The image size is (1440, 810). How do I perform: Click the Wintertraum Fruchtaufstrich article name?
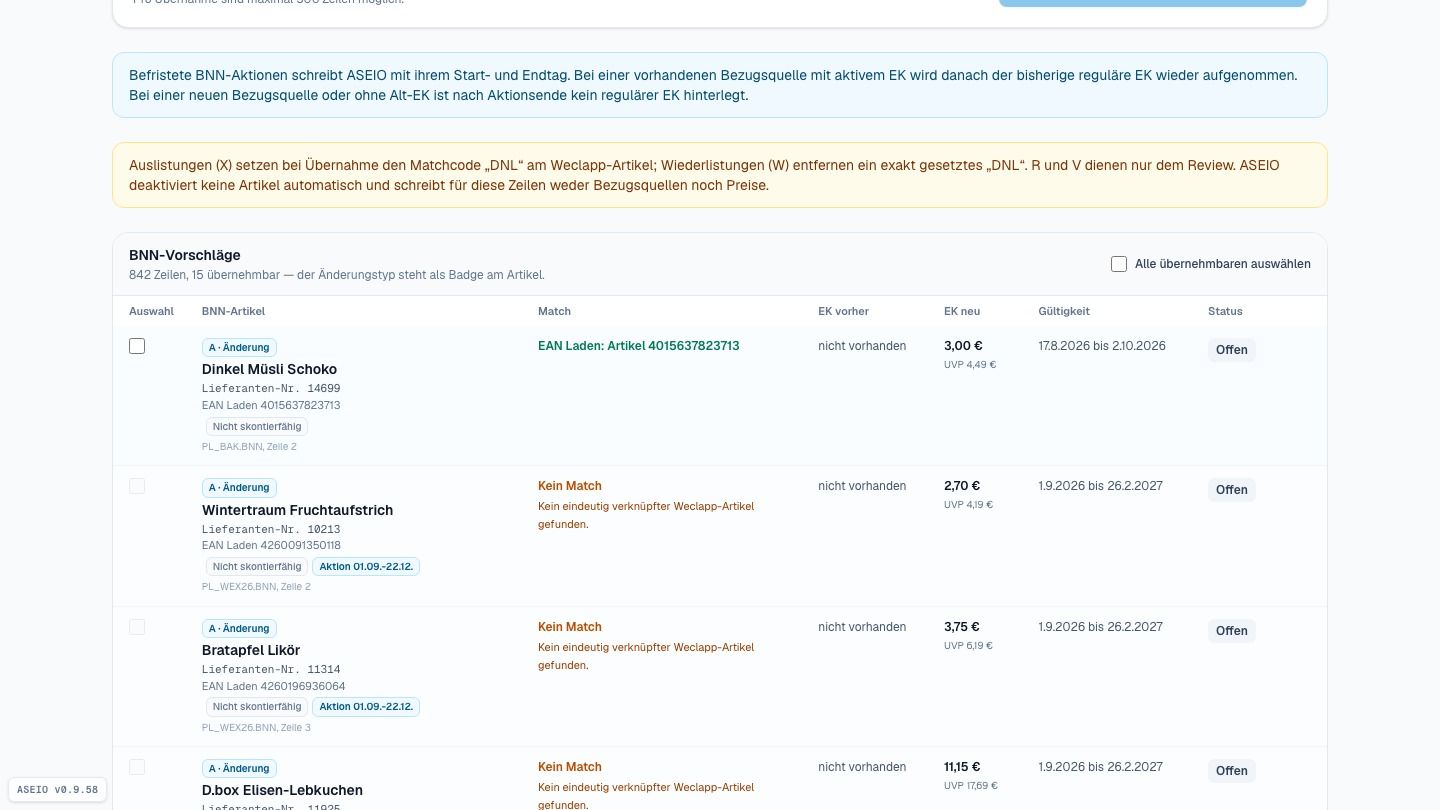pyautogui.click(x=297, y=510)
